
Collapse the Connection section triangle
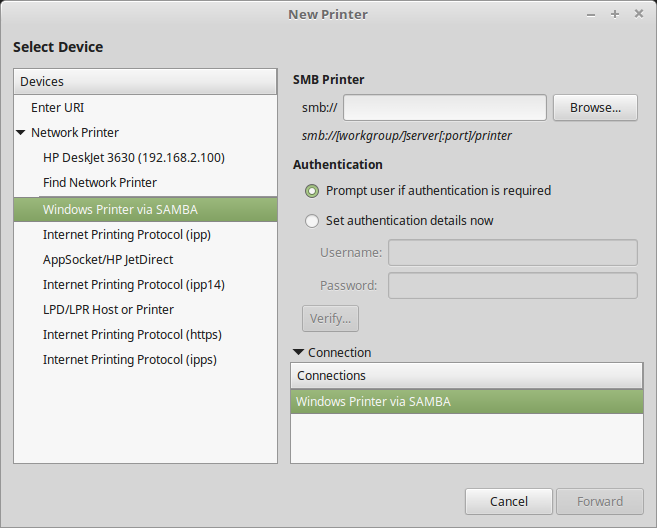(298, 352)
